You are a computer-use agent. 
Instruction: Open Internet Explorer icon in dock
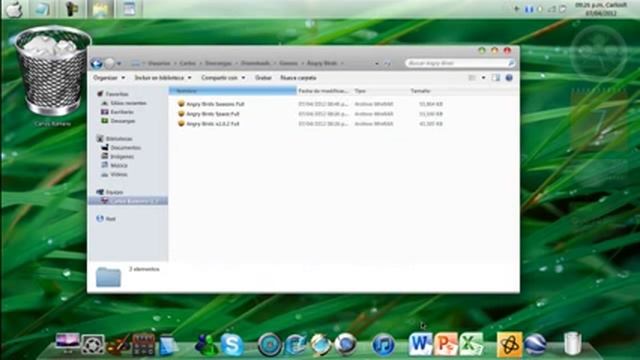pyautogui.click(x=295, y=345)
